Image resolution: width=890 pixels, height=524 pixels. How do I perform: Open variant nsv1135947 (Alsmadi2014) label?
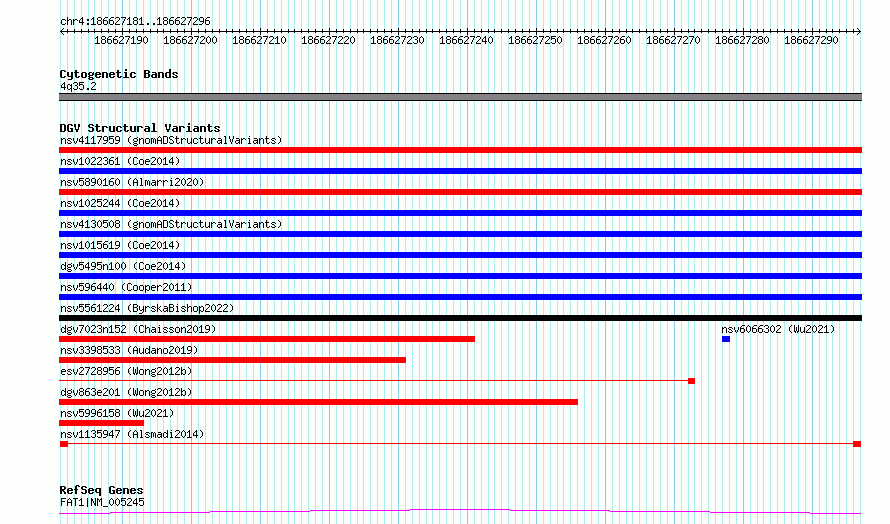pos(132,434)
